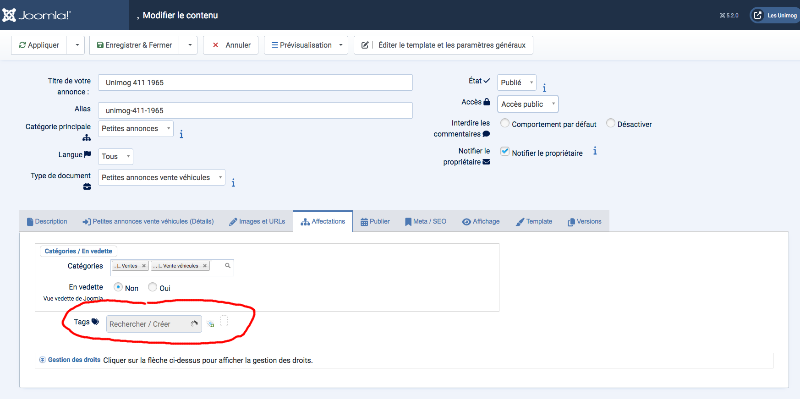Toggle 'Notifier le propriétaire' checkbox
The image size is (800, 399).
click(x=505, y=152)
